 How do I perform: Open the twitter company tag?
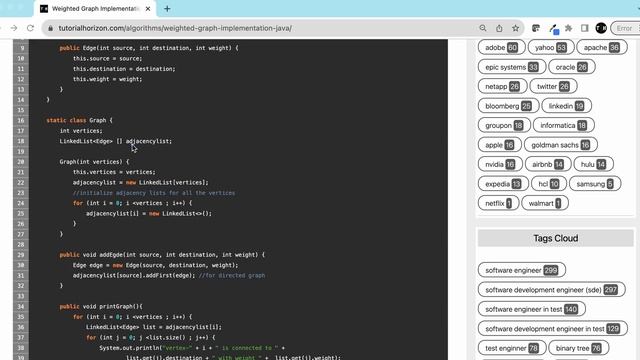pyautogui.click(x=553, y=86)
